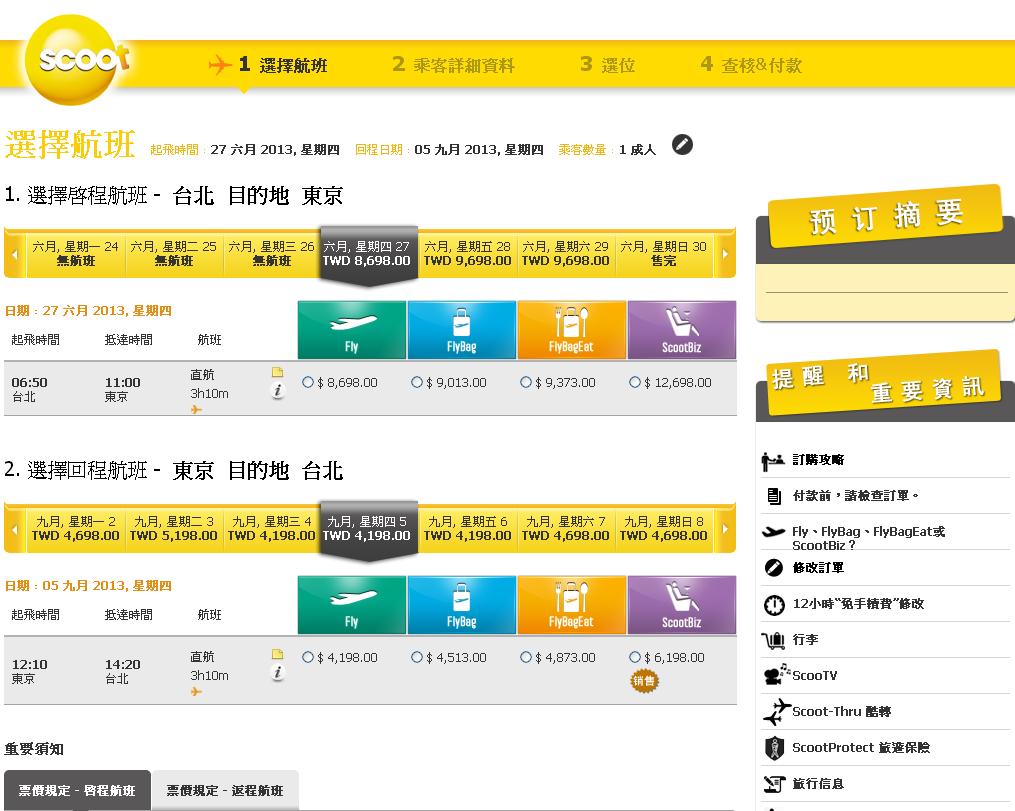
Task: Choose return September 2 Monday TWD 4,698.00
Action: 76,529
